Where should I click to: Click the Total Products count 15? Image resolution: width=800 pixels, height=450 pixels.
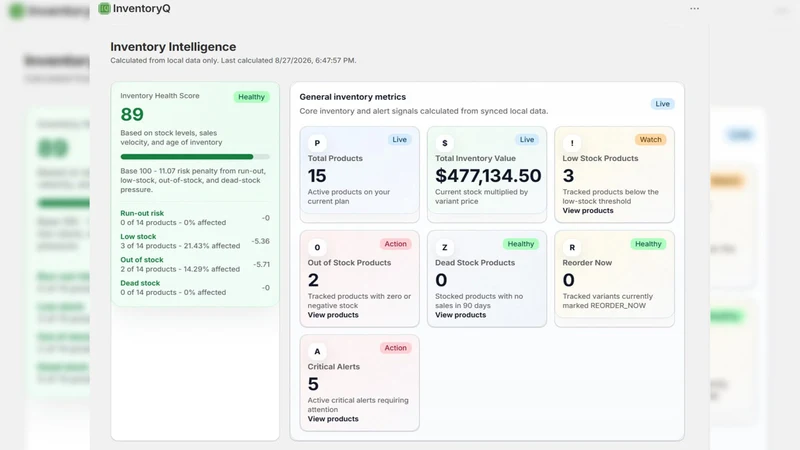(x=317, y=176)
